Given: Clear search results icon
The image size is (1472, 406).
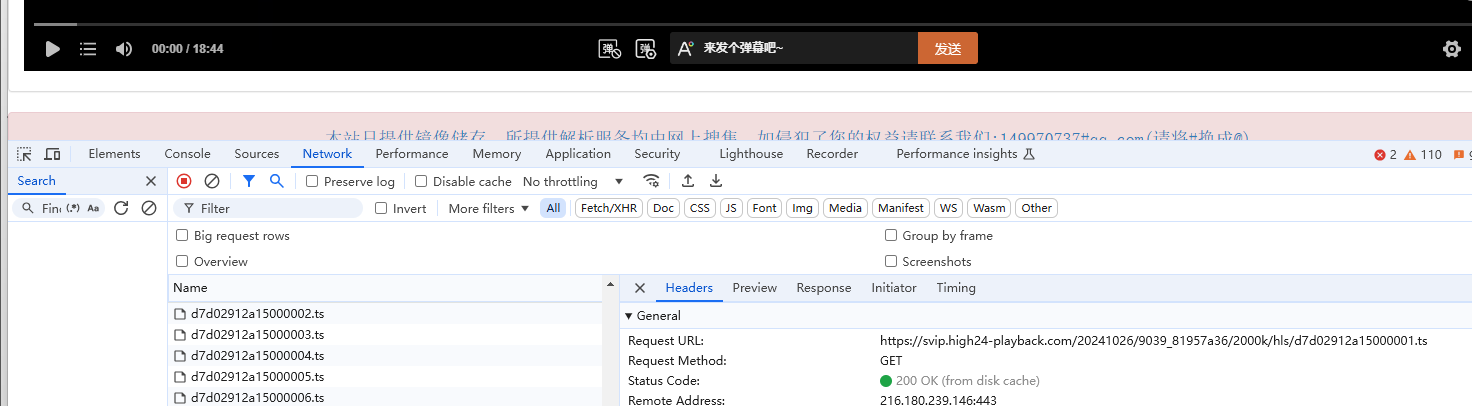Looking at the screenshot, I should point(149,208).
